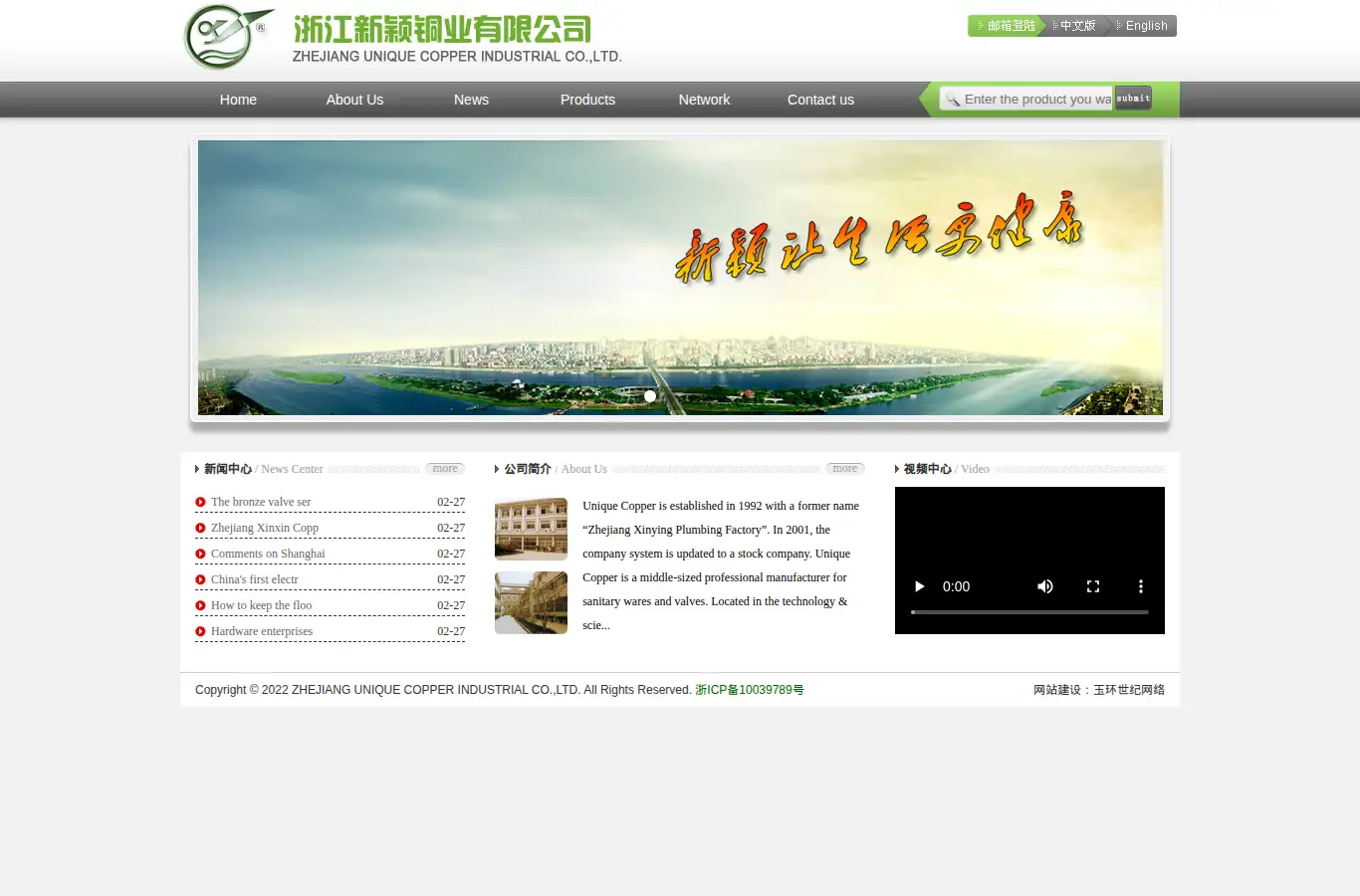Switch to the 中文版 language version

coord(1076,26)
